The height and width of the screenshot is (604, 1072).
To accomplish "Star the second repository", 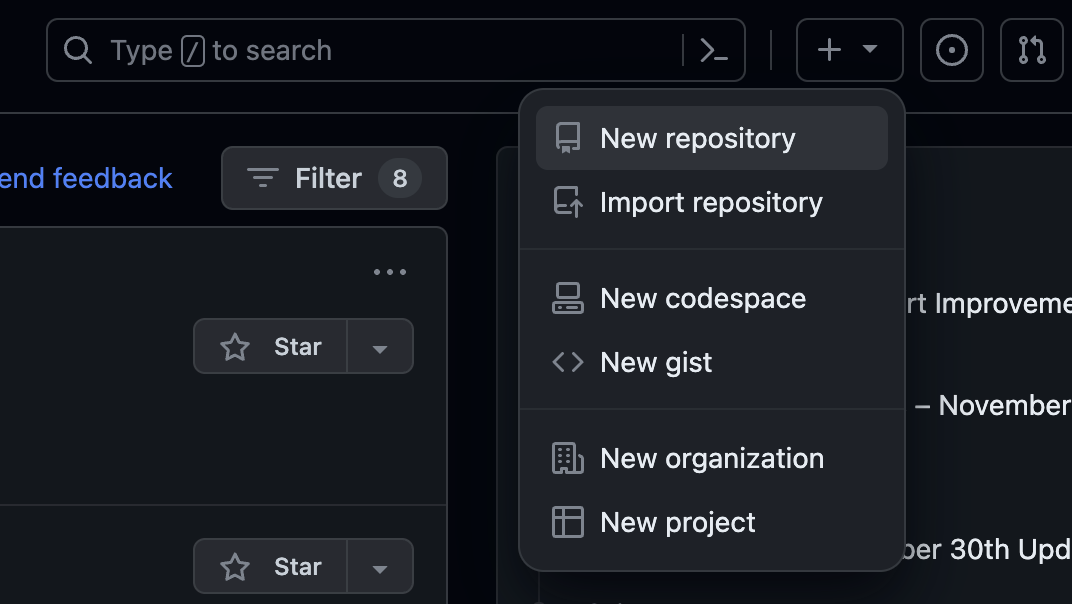I will click(x=270, y=566).
